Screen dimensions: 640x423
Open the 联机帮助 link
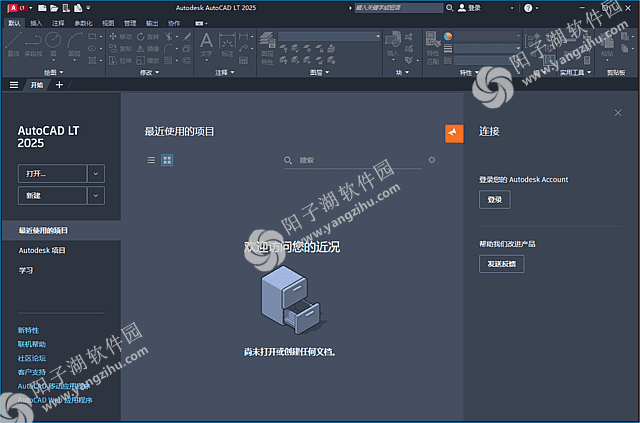(32, 344)
